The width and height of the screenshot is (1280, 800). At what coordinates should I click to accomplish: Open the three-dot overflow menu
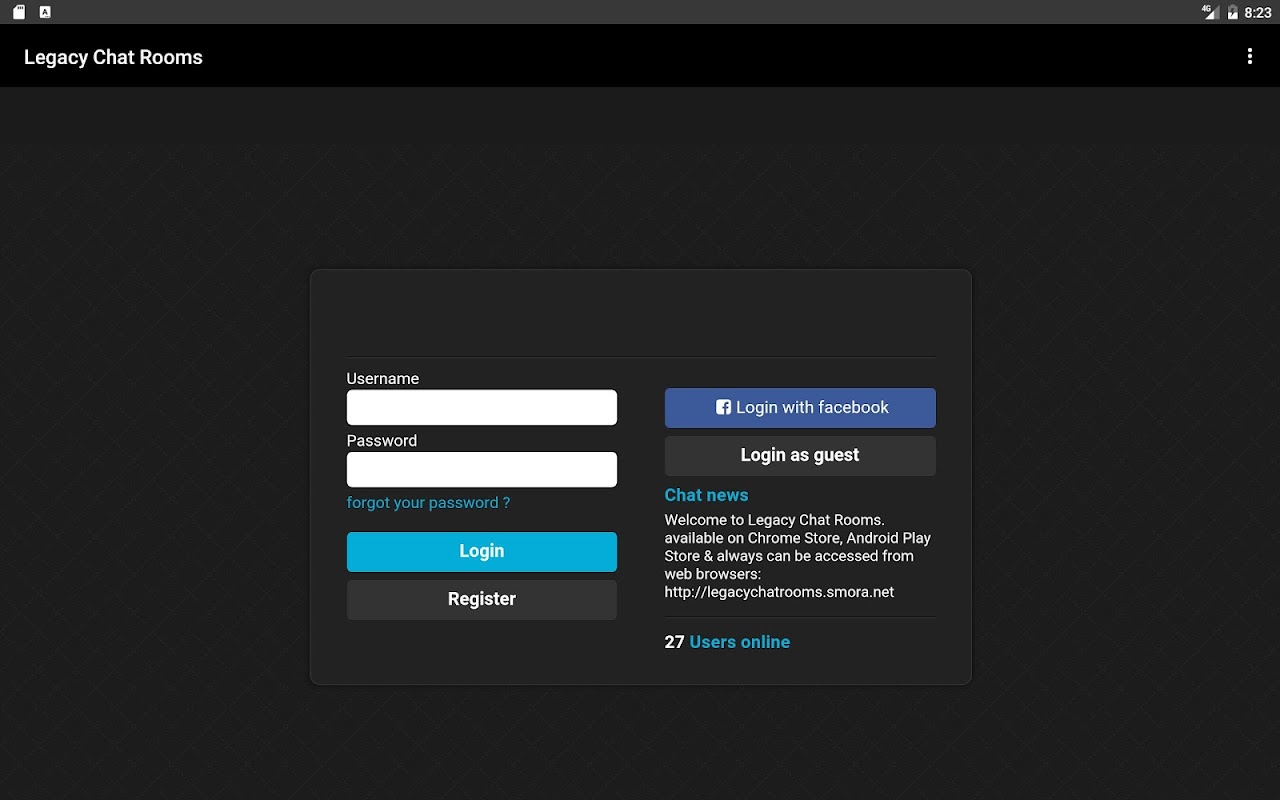(x=1249, y=56)
